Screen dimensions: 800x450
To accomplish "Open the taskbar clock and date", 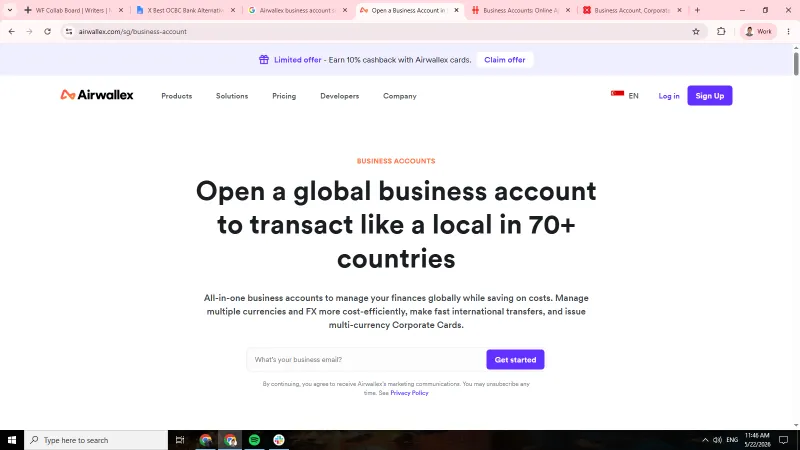I will coord(757,440).
